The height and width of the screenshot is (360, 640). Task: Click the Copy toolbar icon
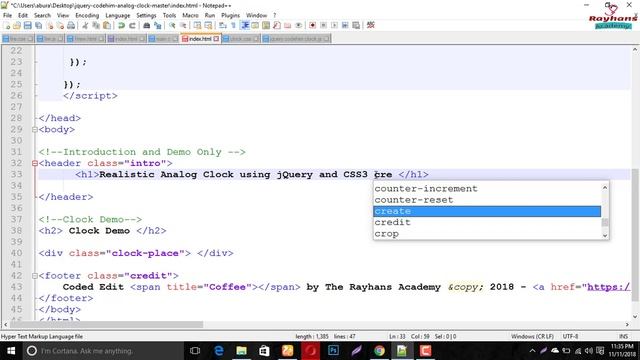pyautogui.click(x=96, y=25)
